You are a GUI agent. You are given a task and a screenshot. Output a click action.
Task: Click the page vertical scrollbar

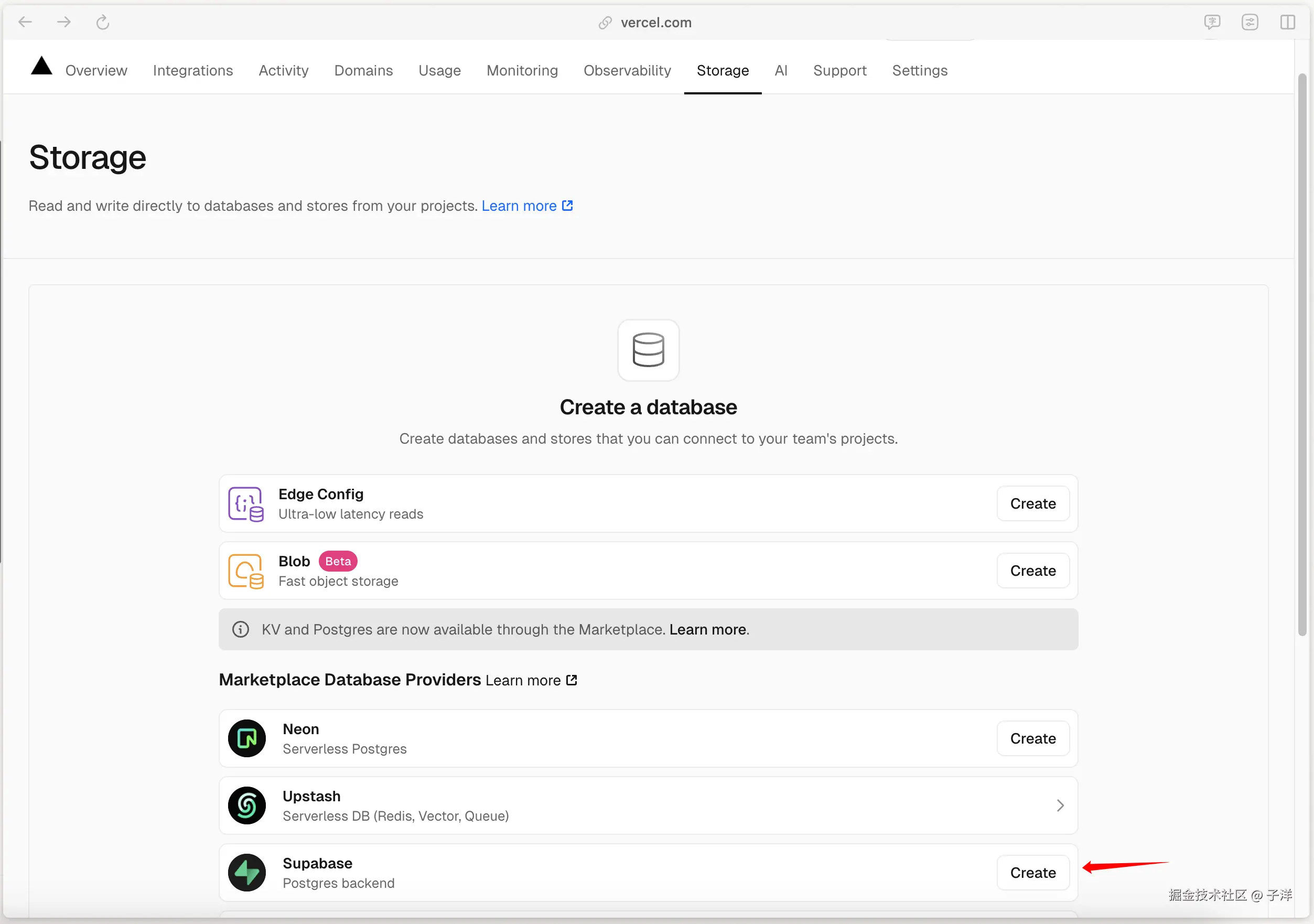[x=1301, y=355]
